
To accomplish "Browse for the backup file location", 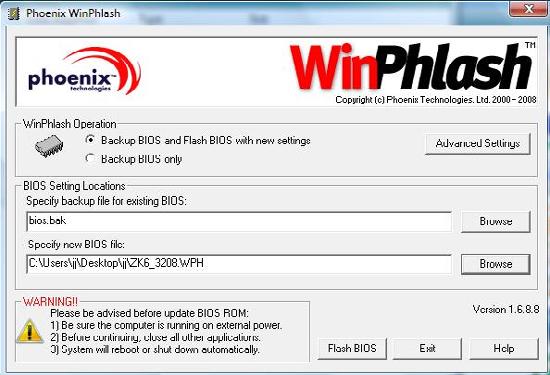I will 496,221.
